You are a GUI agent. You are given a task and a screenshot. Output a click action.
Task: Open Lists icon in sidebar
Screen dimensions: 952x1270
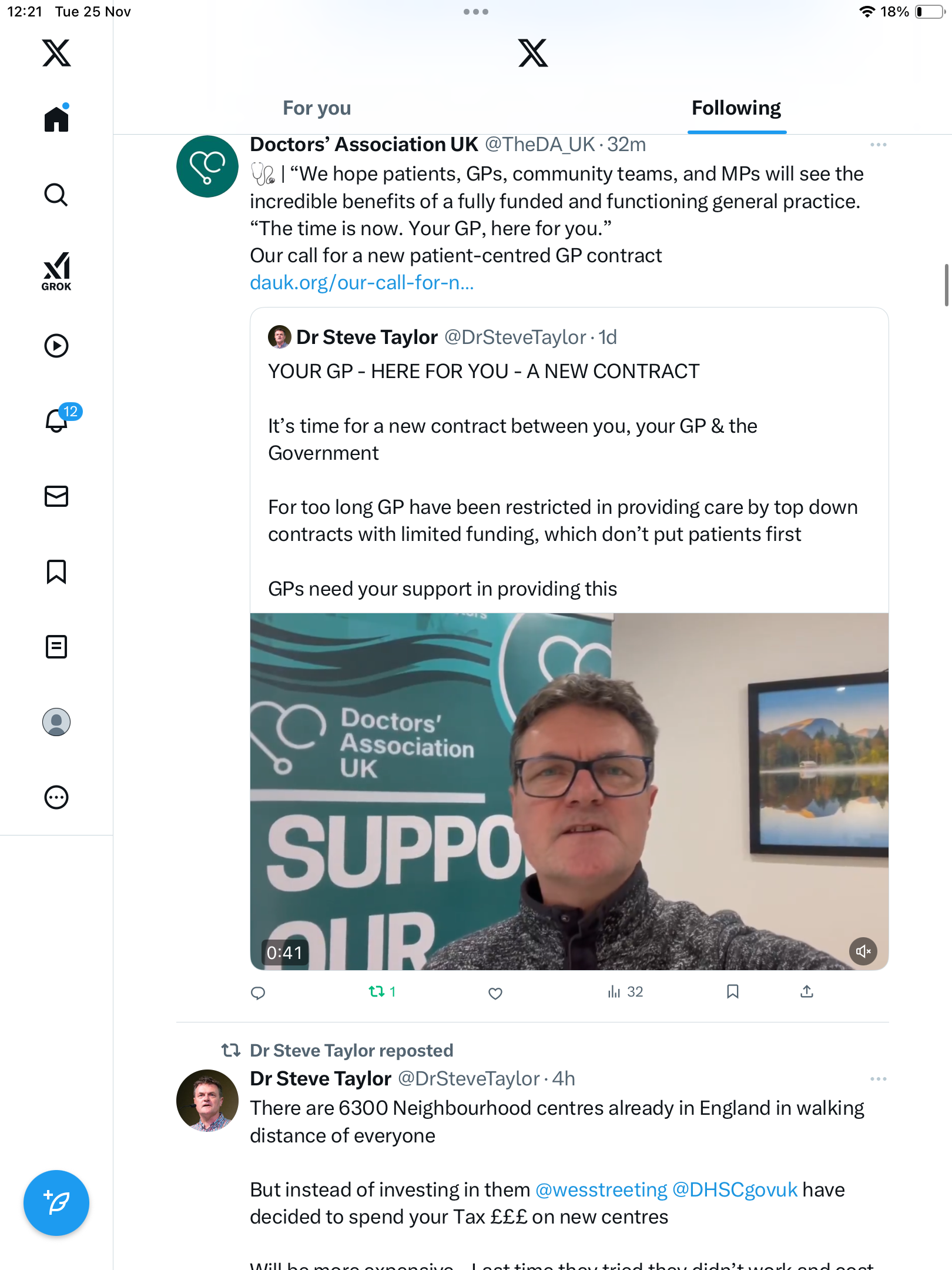click(56, 647)
